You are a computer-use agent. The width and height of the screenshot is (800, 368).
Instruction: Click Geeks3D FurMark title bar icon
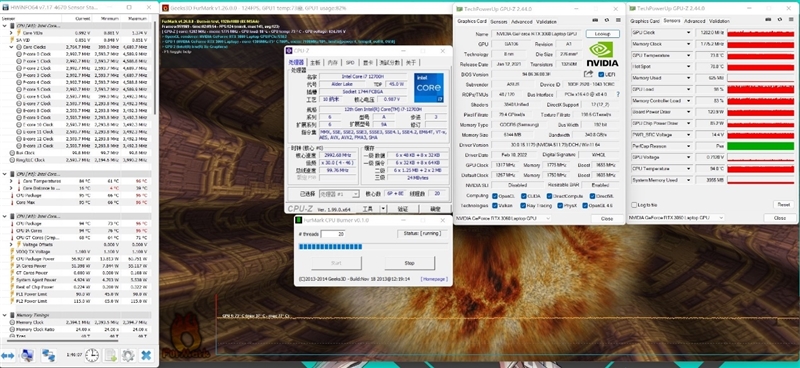[165, 8]
